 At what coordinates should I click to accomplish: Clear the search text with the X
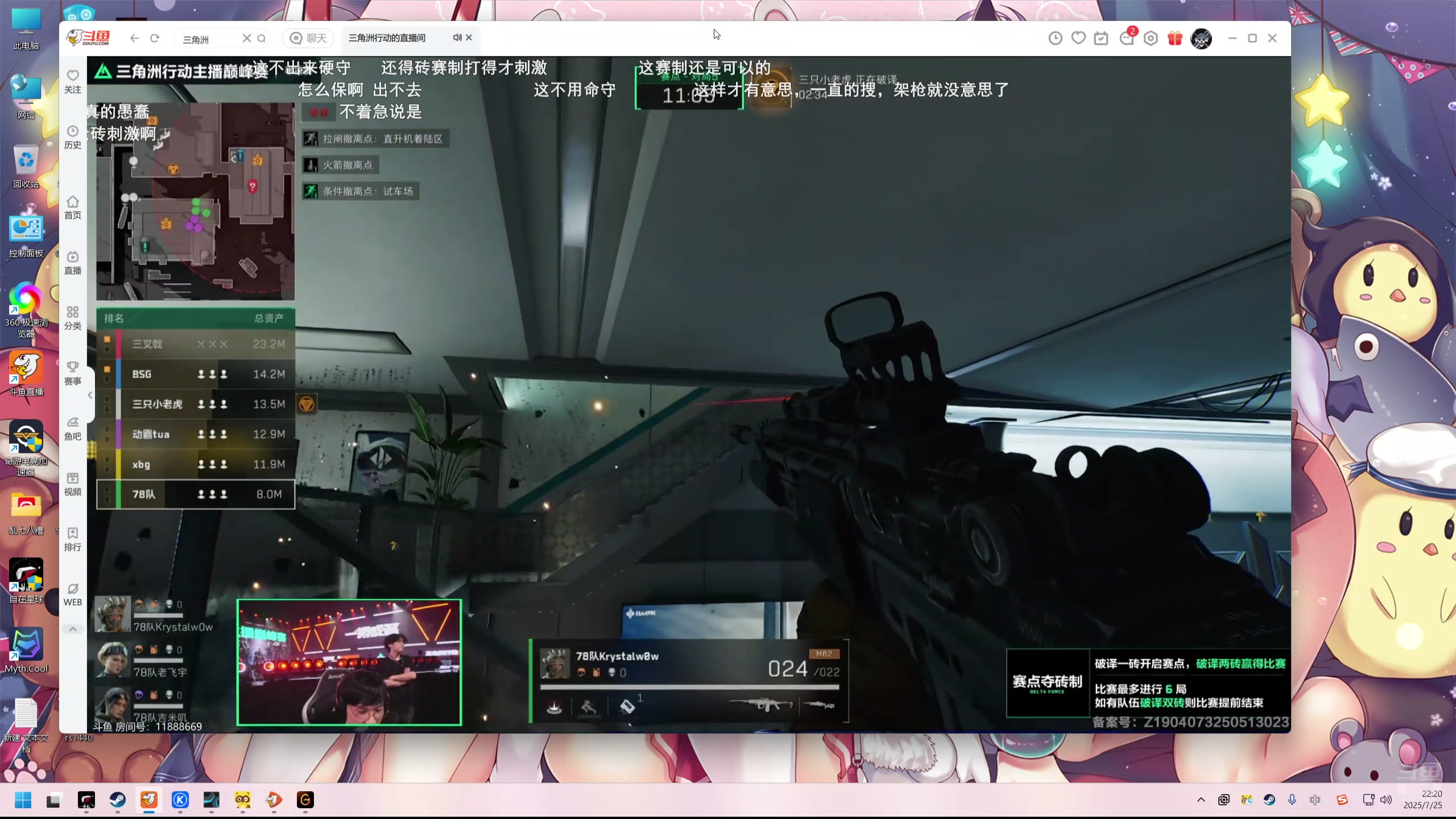[247, 38]
